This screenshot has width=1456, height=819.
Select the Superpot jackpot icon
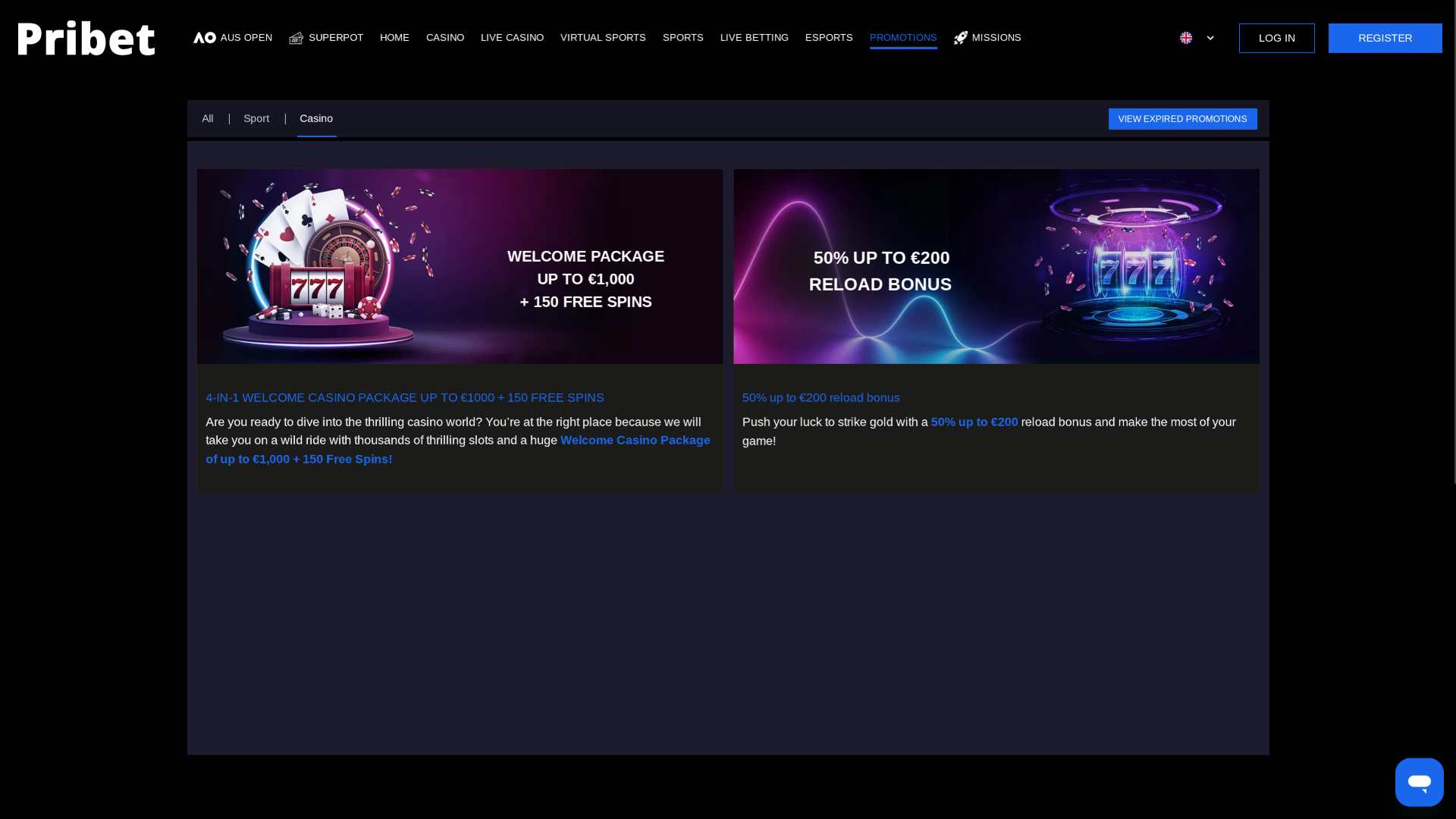pyautogui.click(x=295, y=37)
